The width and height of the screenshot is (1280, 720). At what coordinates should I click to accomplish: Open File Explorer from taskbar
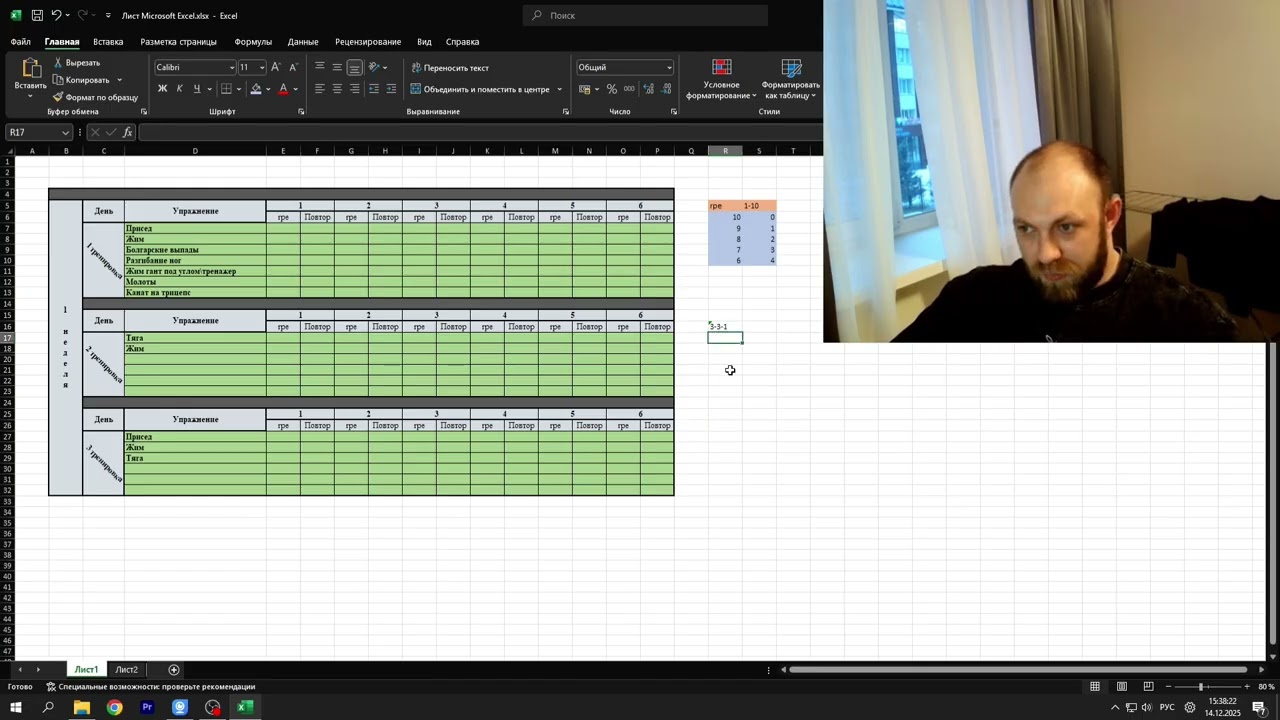pos(82,707)
